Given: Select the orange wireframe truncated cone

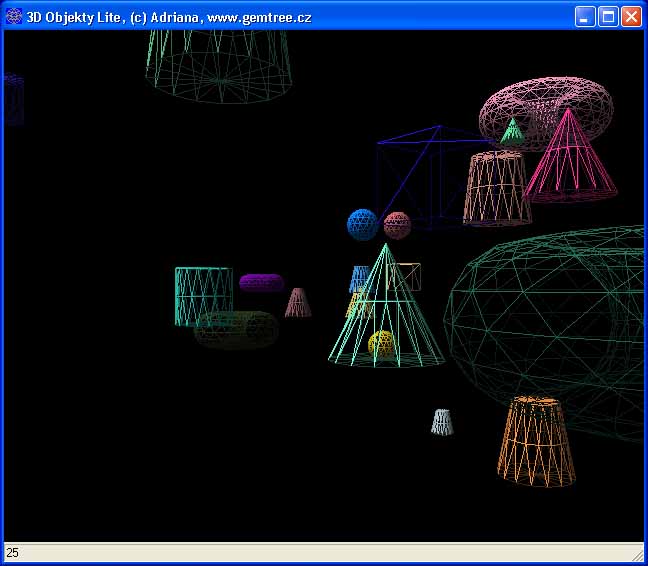Looking at the screenshot, I should point(537,440).
